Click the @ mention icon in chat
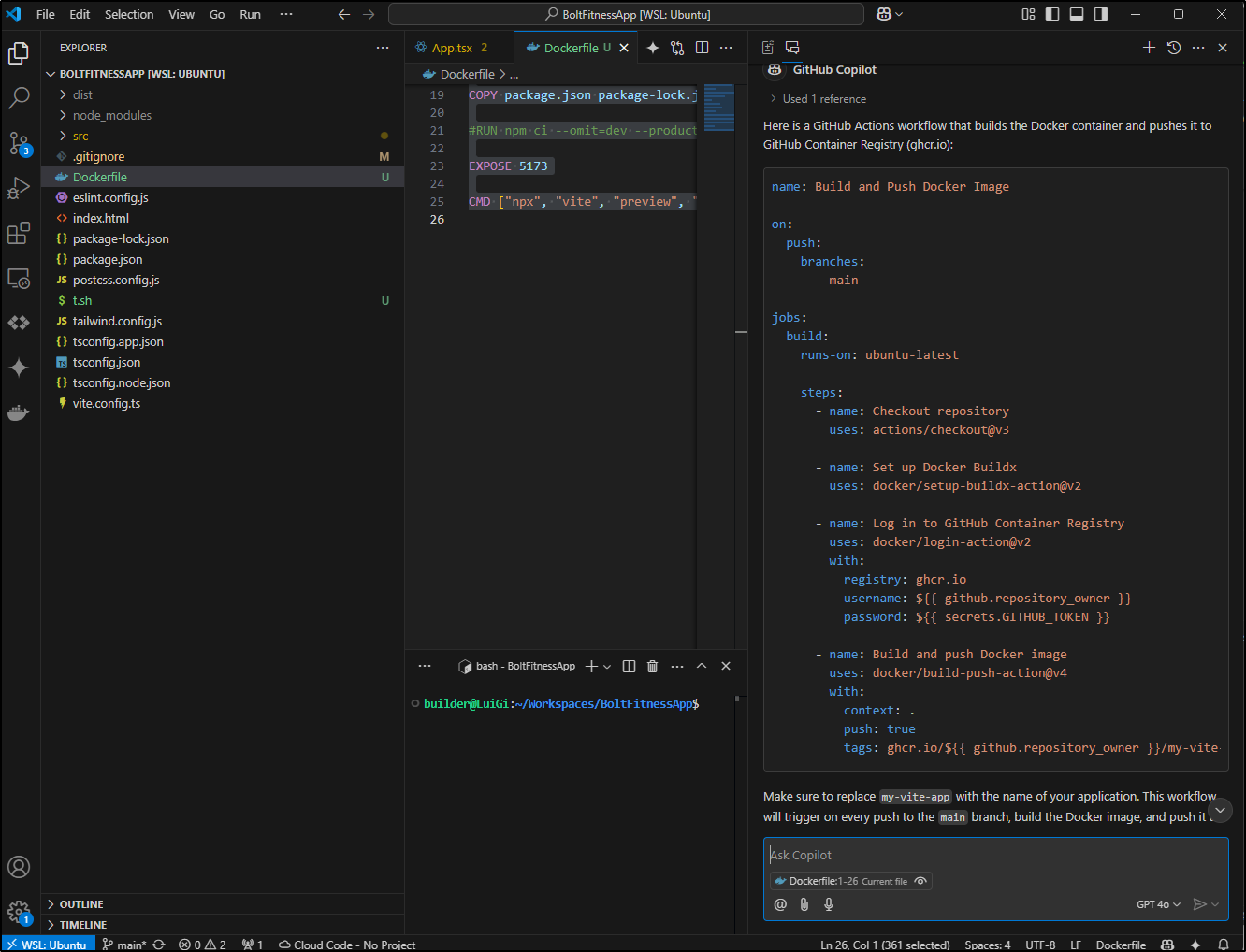 pos(780,904)
